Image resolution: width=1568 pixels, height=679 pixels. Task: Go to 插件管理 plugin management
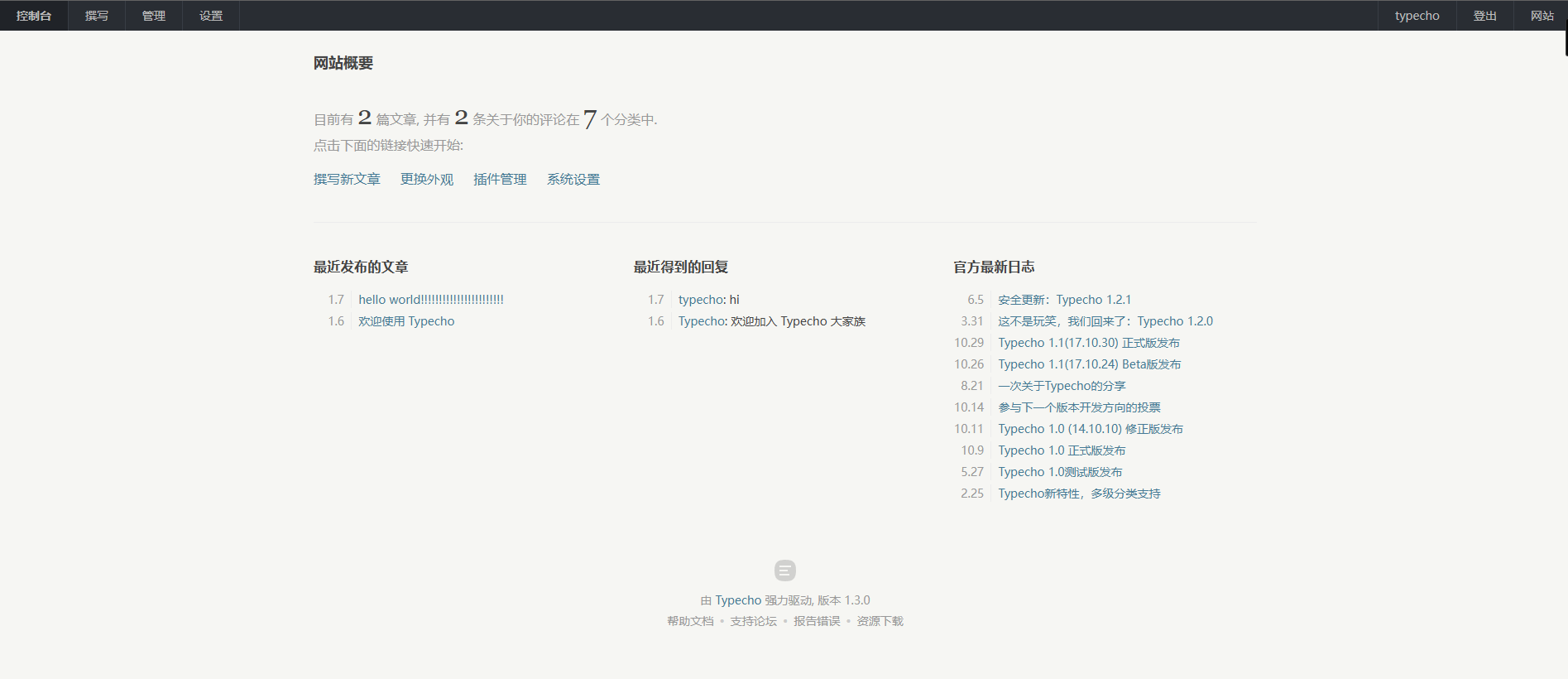click(500, 180)
